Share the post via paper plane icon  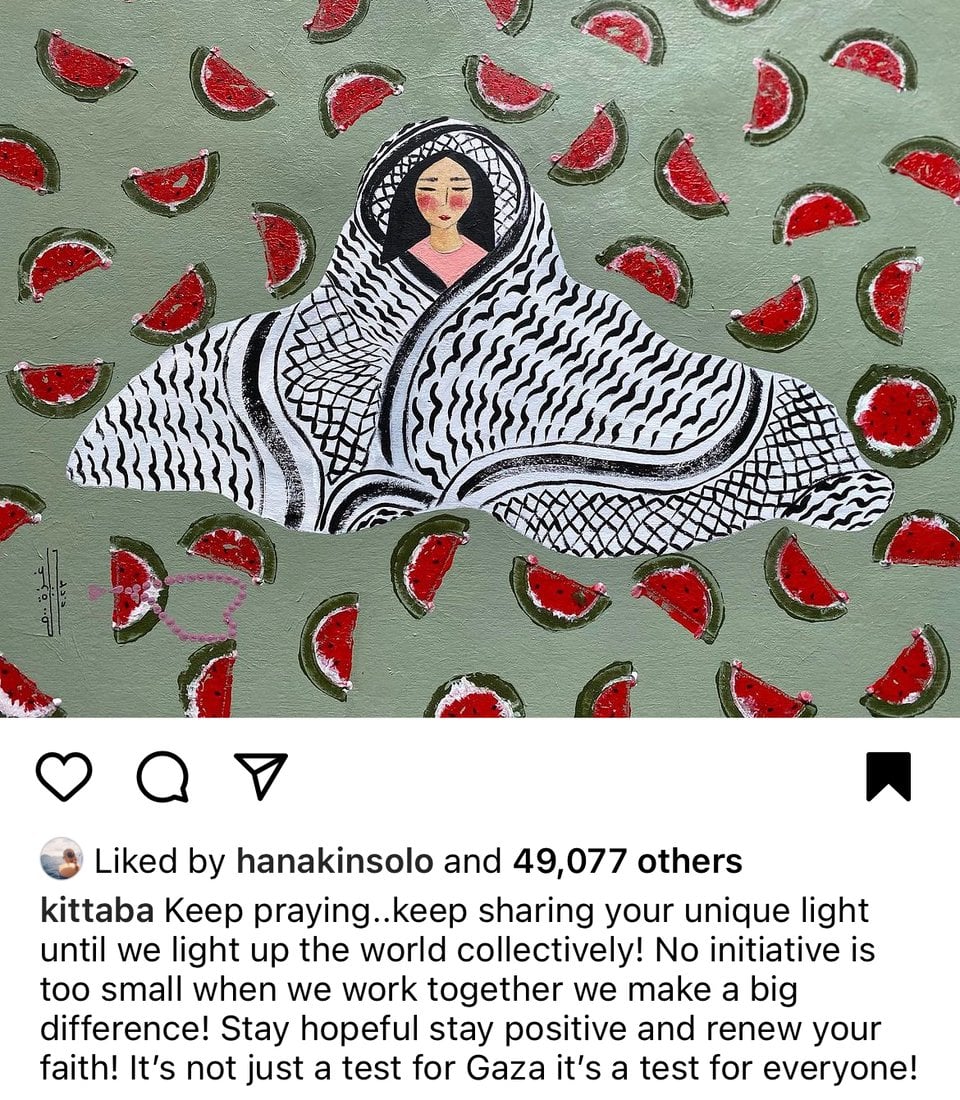[x=260, y=776]
